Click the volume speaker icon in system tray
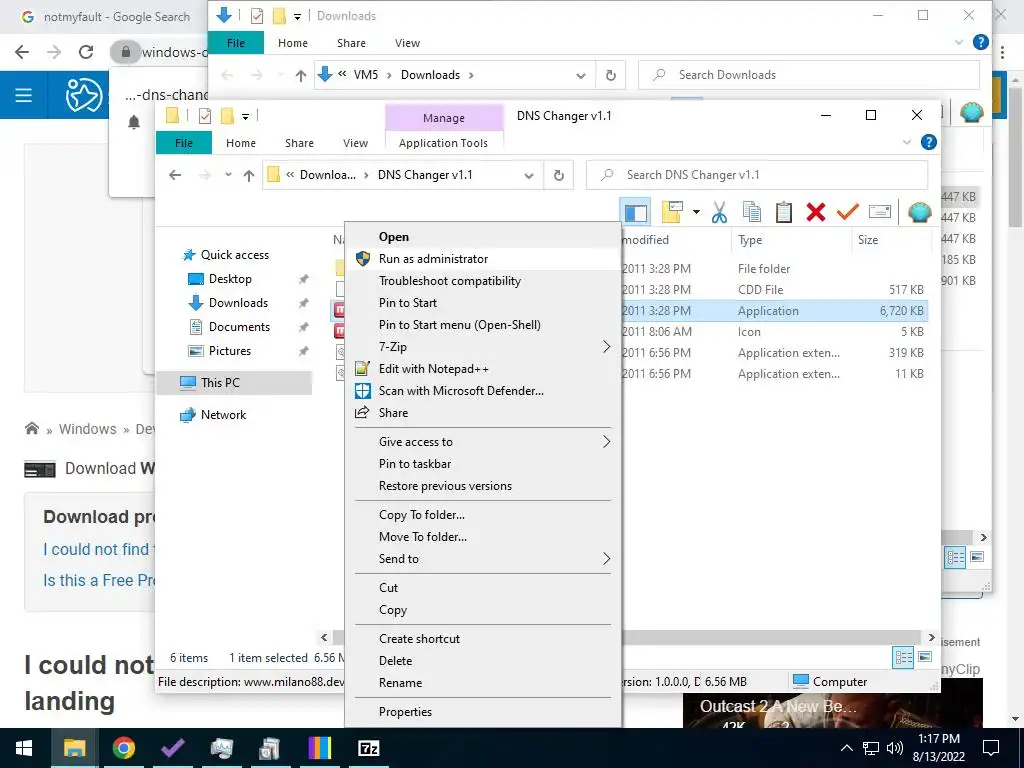The width and height of the screenshot is (1024, 768). (x=894, y=748)
